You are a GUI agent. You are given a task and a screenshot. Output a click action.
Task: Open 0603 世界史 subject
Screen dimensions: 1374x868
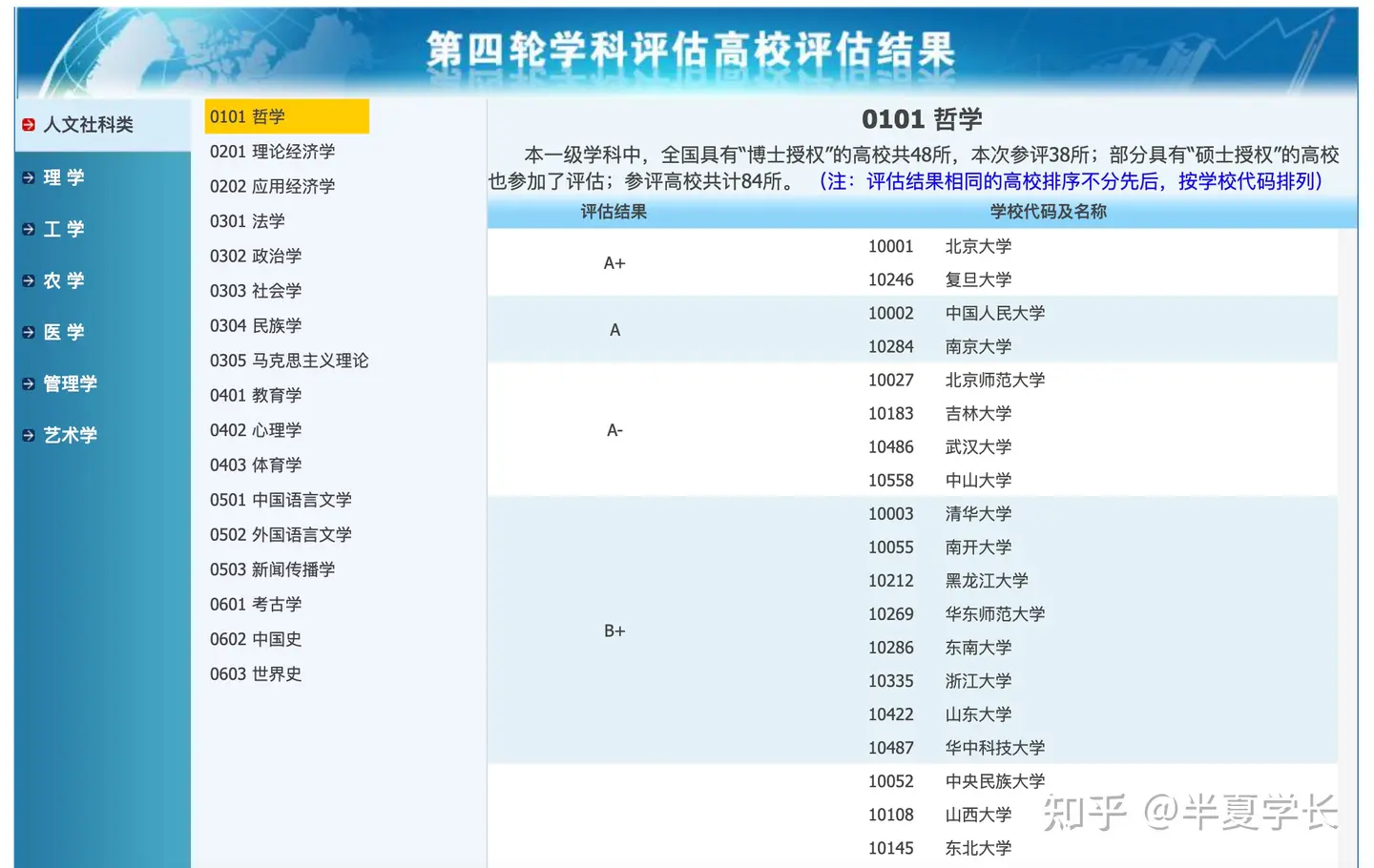pos(256,674)
